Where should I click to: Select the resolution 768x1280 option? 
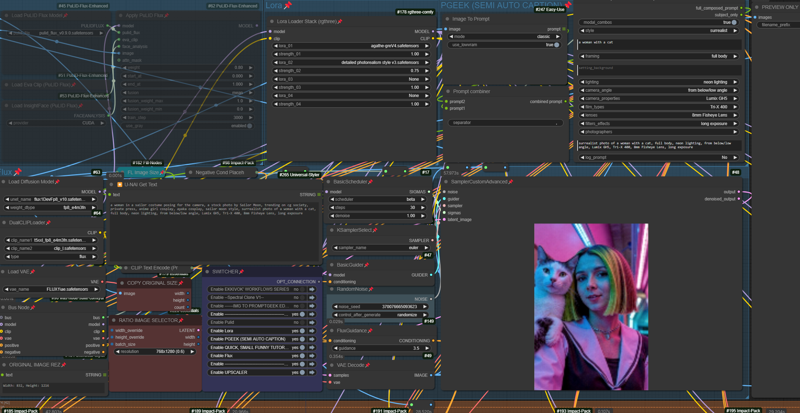[157, 352]
